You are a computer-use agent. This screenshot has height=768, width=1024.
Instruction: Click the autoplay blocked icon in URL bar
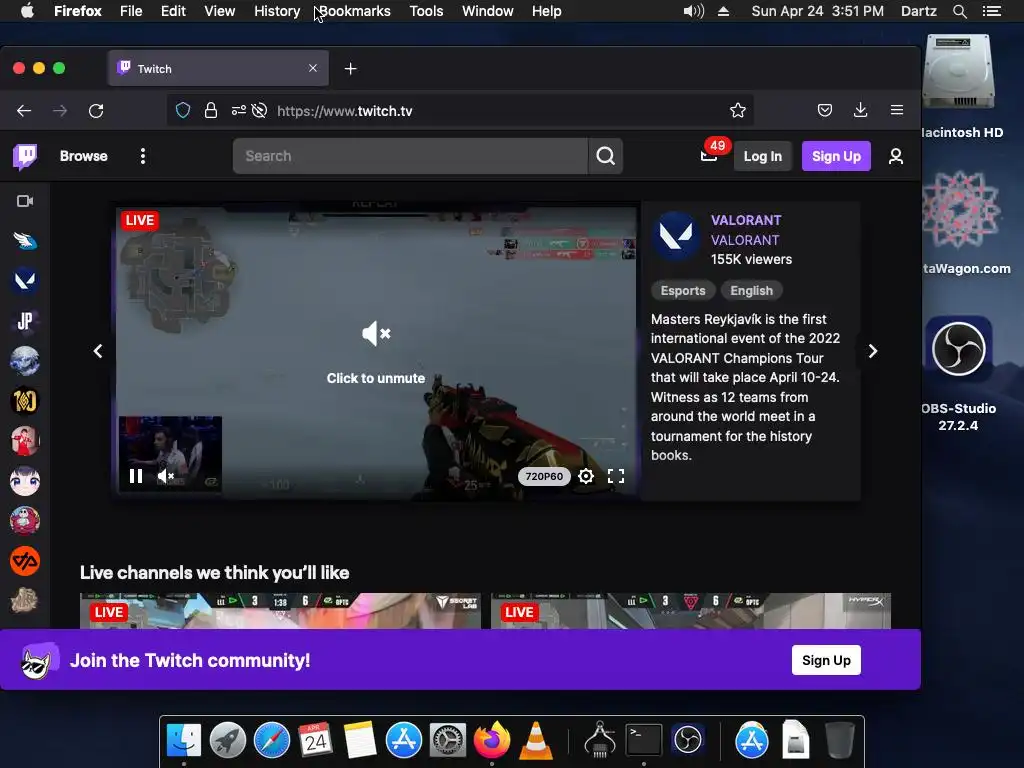(259, 111)
